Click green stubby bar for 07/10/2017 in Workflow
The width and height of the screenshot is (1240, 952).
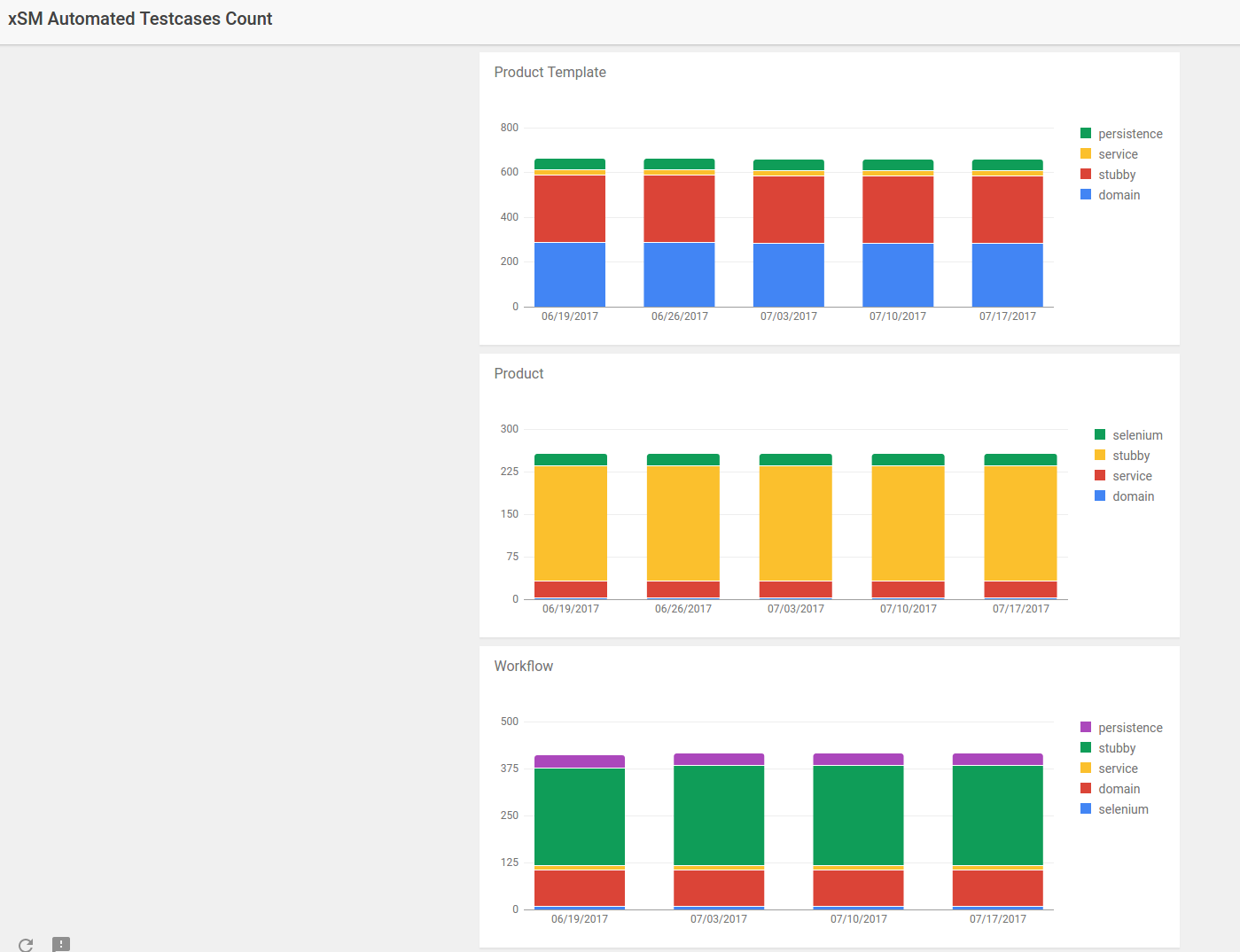tap(858, 815)
